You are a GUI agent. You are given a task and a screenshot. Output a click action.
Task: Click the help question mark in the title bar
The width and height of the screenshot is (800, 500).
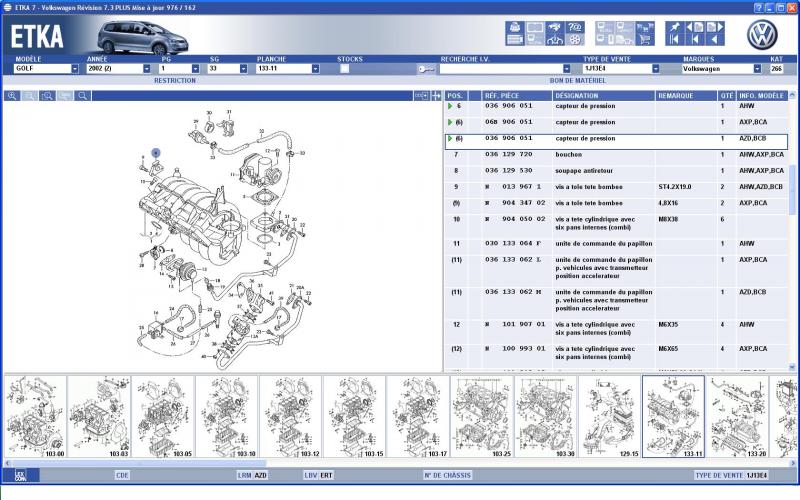pos(759,8)
